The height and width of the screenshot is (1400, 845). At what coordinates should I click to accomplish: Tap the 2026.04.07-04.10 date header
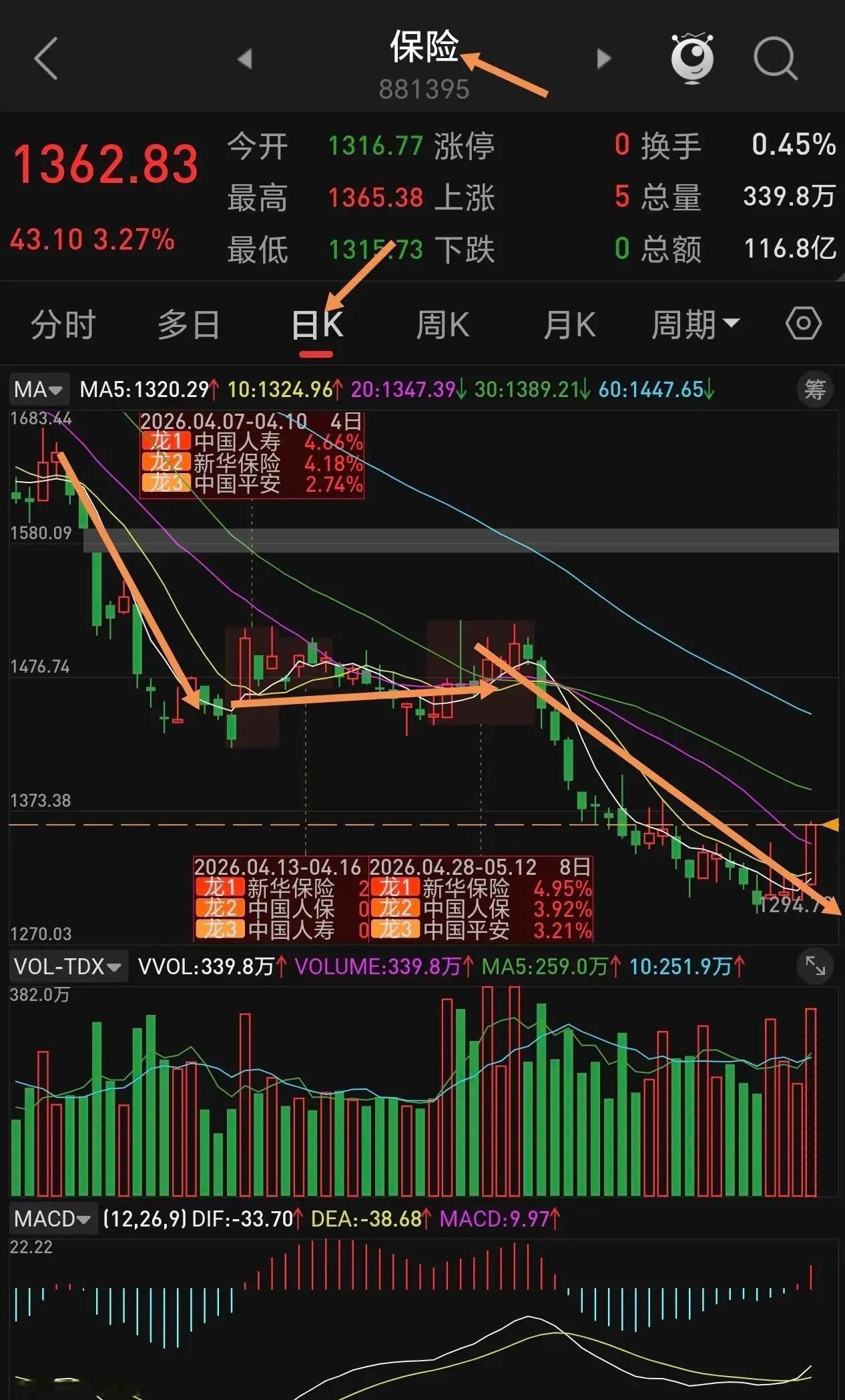tap(224, 421)
